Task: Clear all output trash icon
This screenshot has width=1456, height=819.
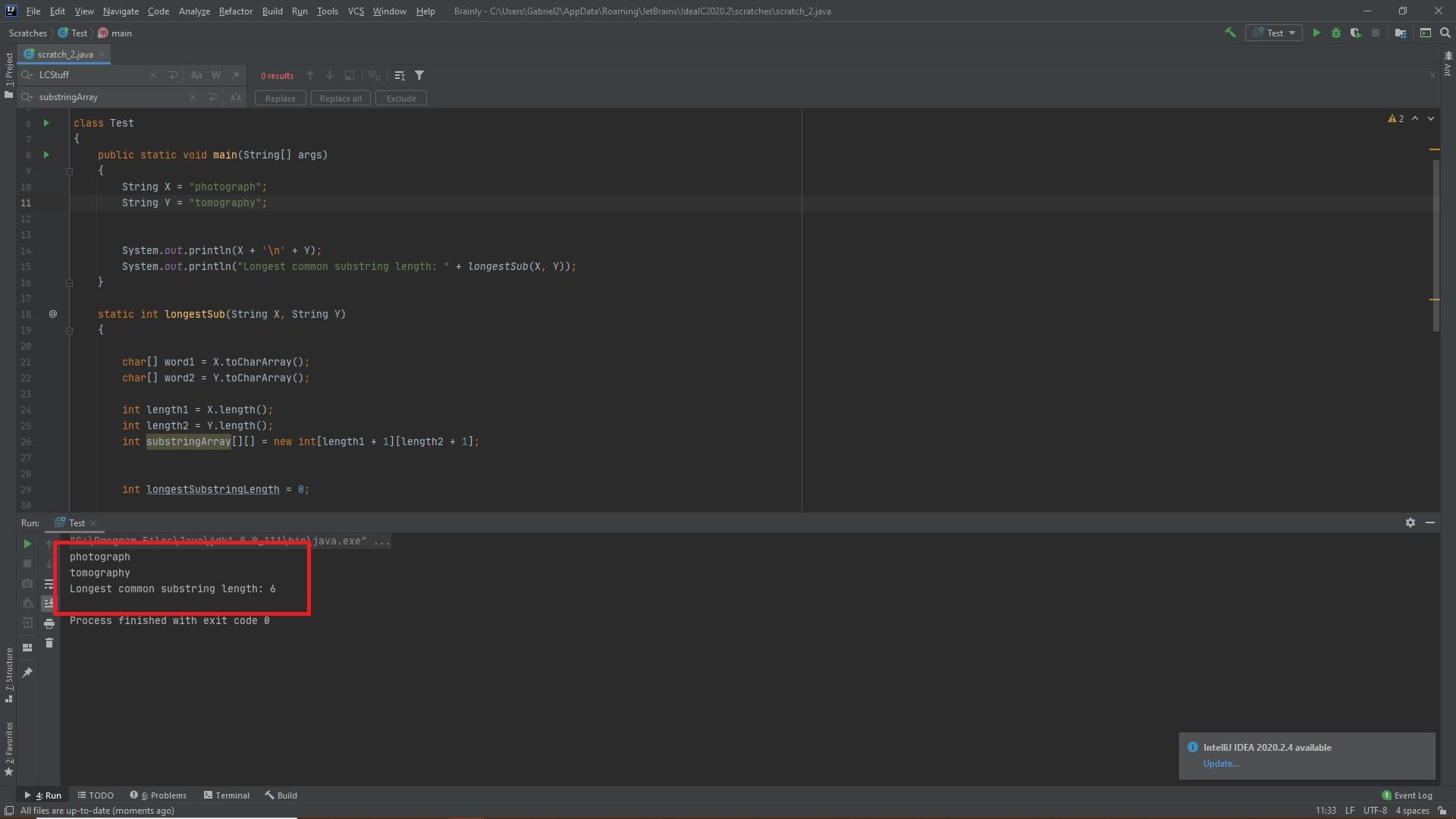Action: tap(49, 643)
